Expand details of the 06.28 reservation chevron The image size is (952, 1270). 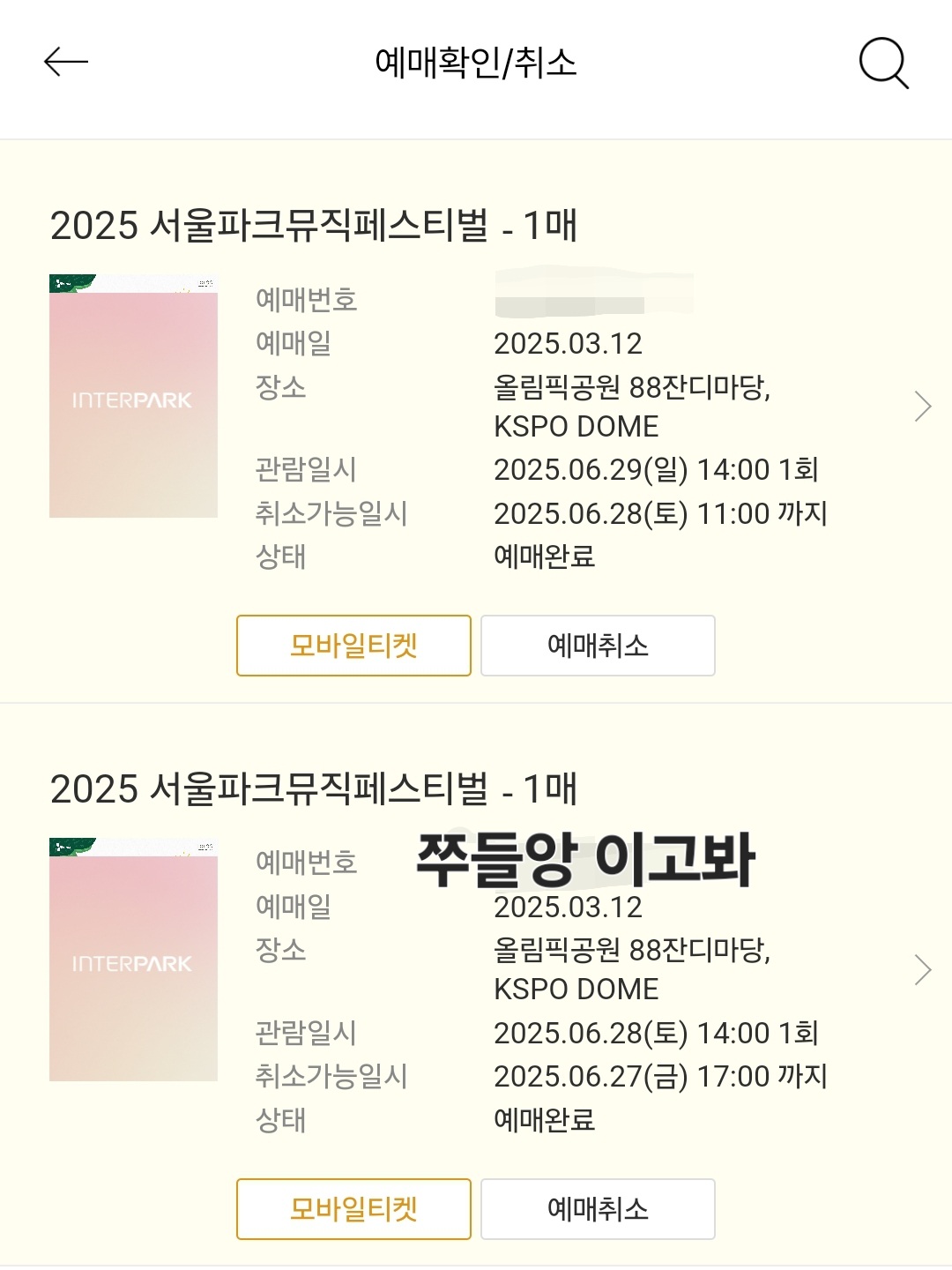923,969
